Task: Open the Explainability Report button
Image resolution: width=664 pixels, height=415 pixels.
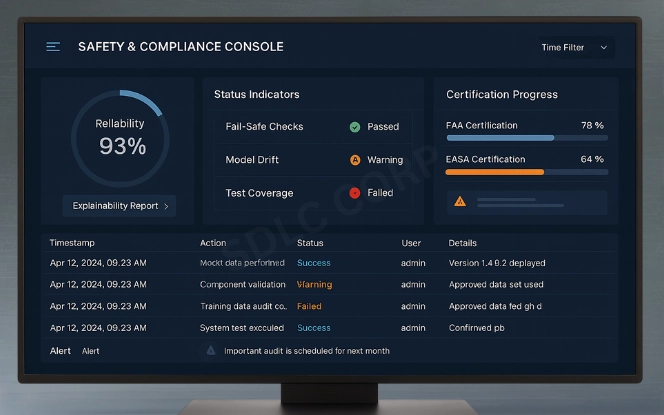Action: (119, 206)
